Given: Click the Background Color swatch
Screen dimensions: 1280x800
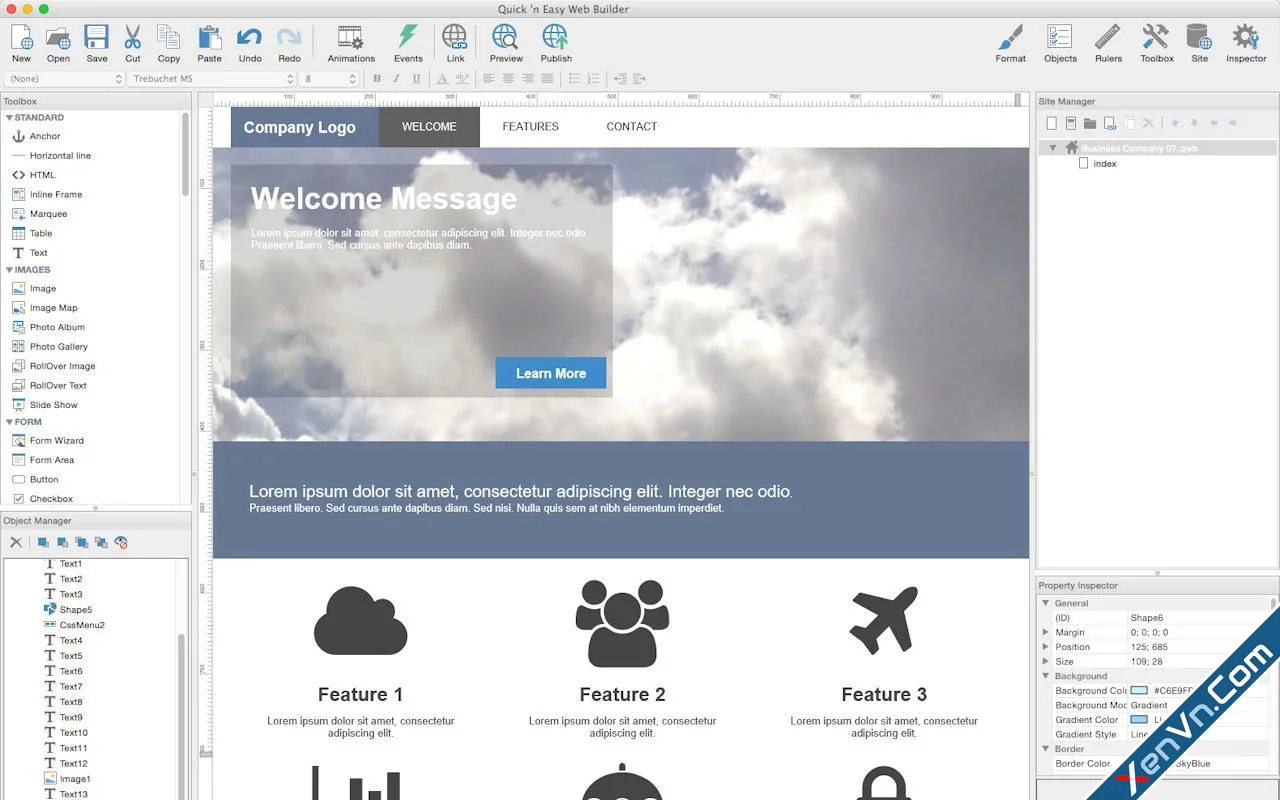Looking at the screenshot, I should click(x=1139, y=691).
